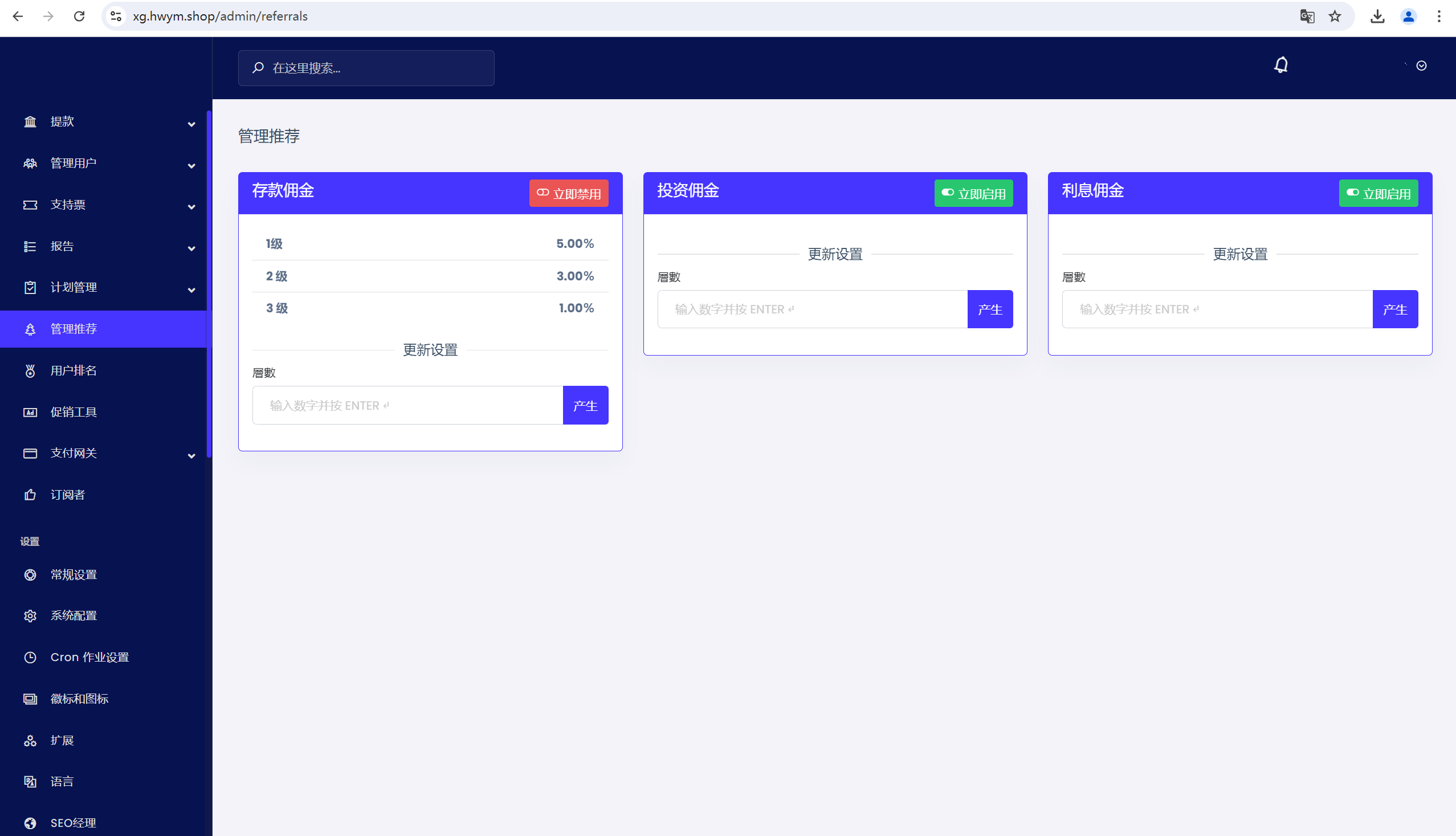
Task: Expand the 支持票 menu chevron
Action: tap(192, 207)
